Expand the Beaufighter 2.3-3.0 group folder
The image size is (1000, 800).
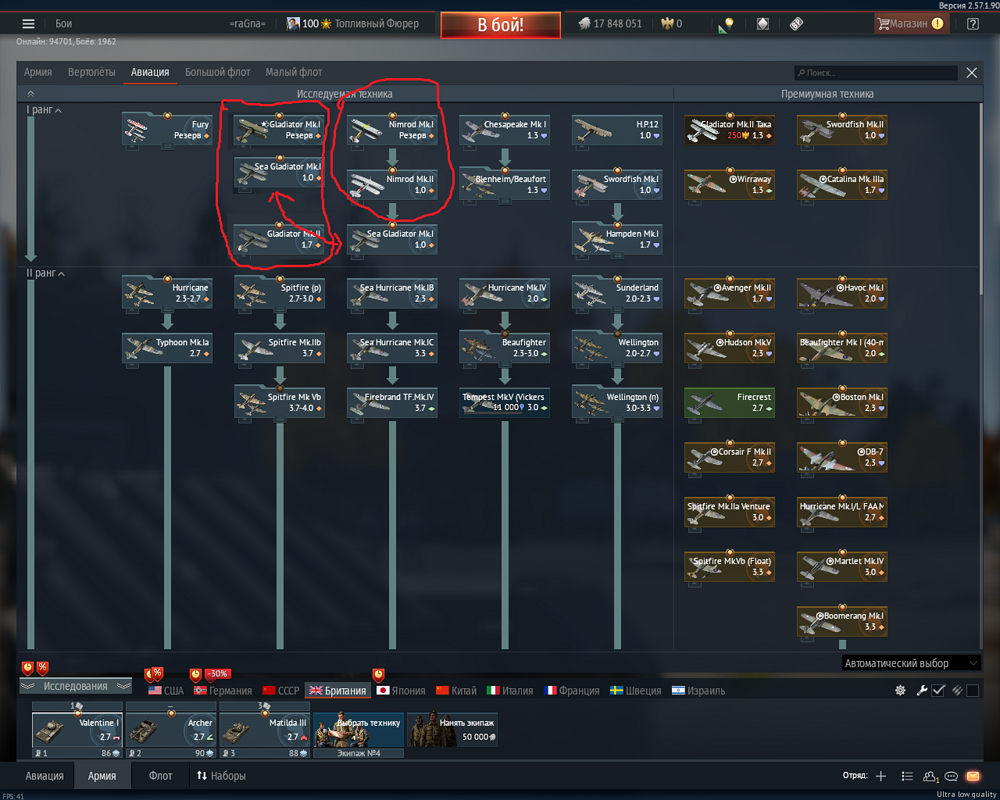point(504,348)
